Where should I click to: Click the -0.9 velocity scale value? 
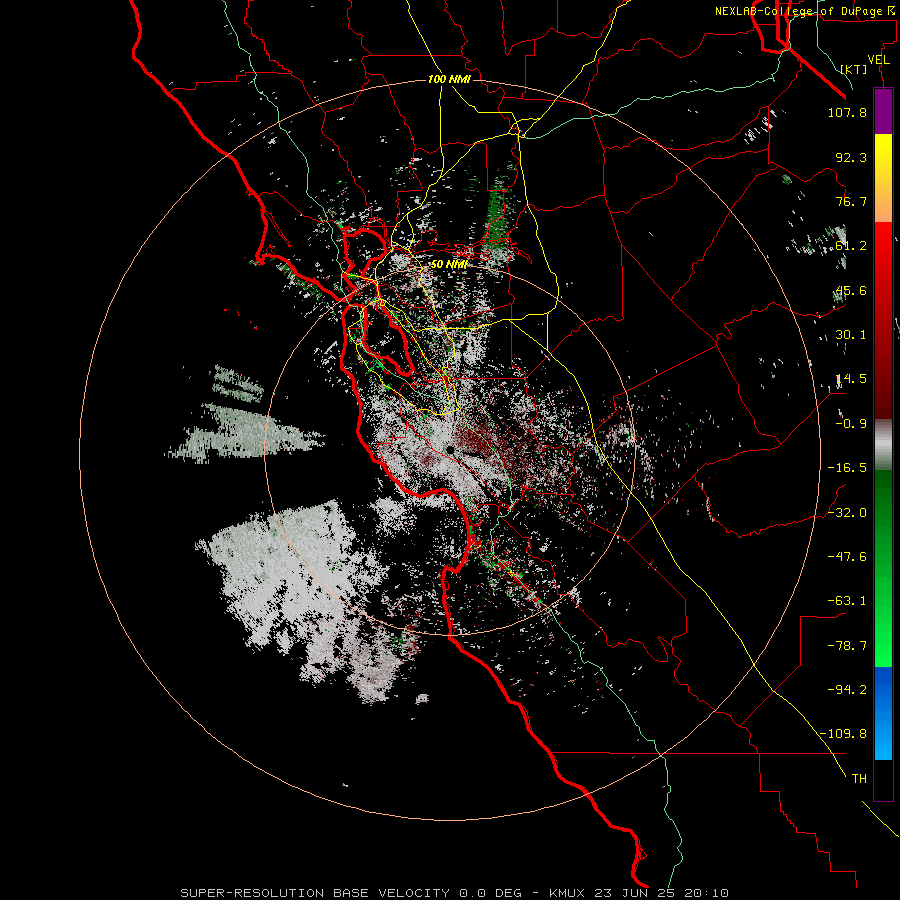click(x=851, y=424)
